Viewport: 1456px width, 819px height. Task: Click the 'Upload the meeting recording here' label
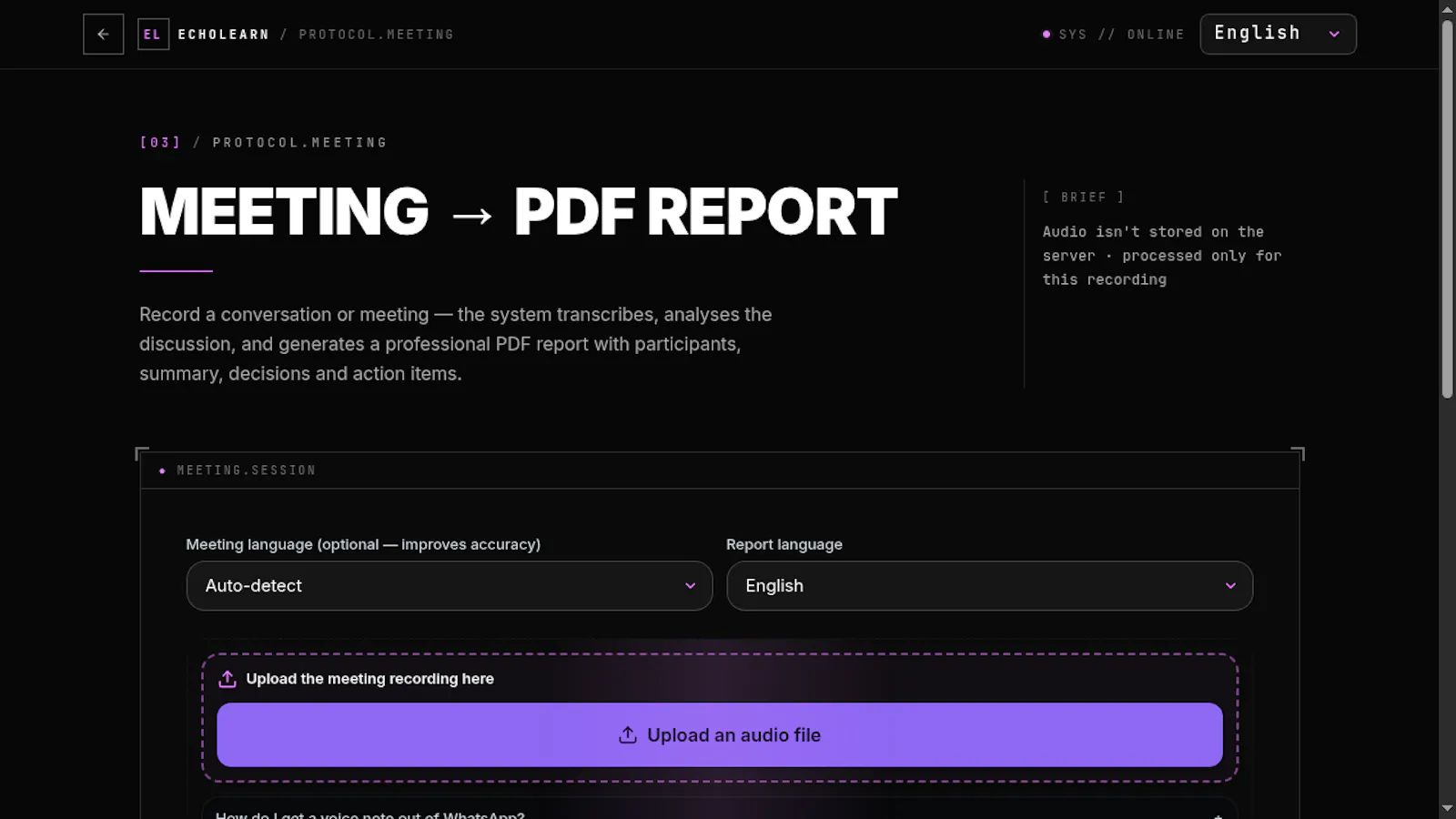point(369,679)
